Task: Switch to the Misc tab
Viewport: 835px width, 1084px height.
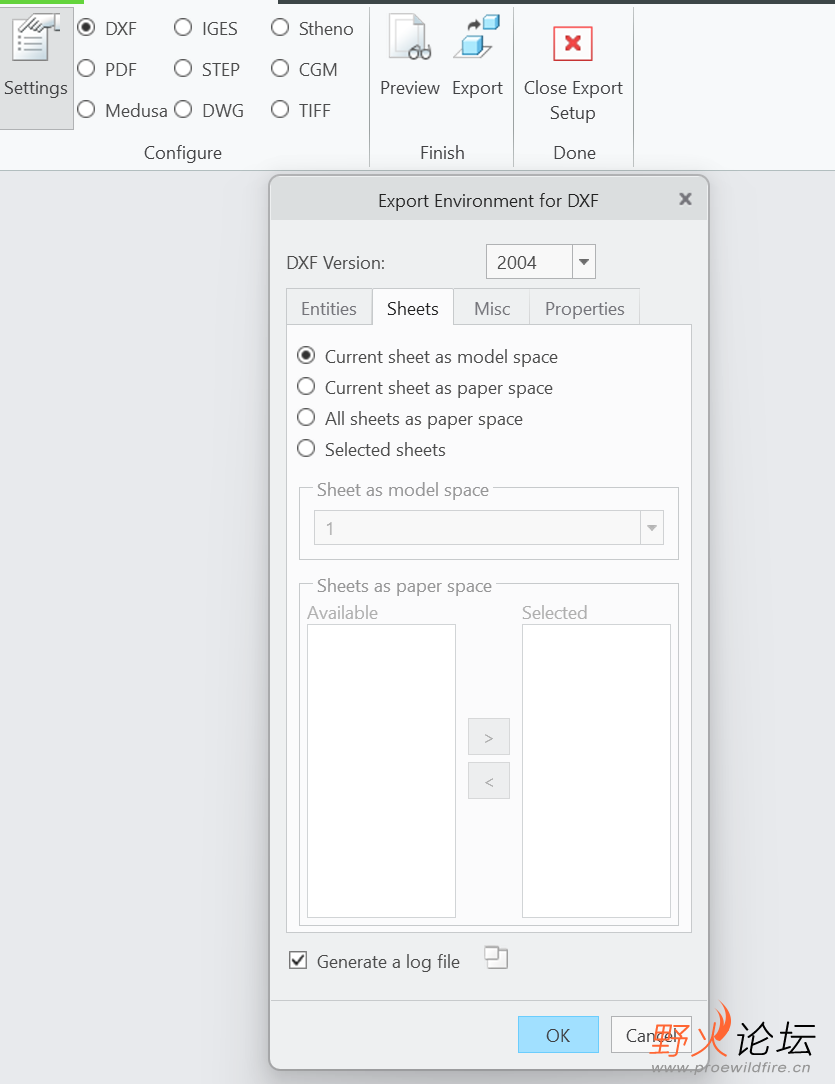Action: point(492,309)
